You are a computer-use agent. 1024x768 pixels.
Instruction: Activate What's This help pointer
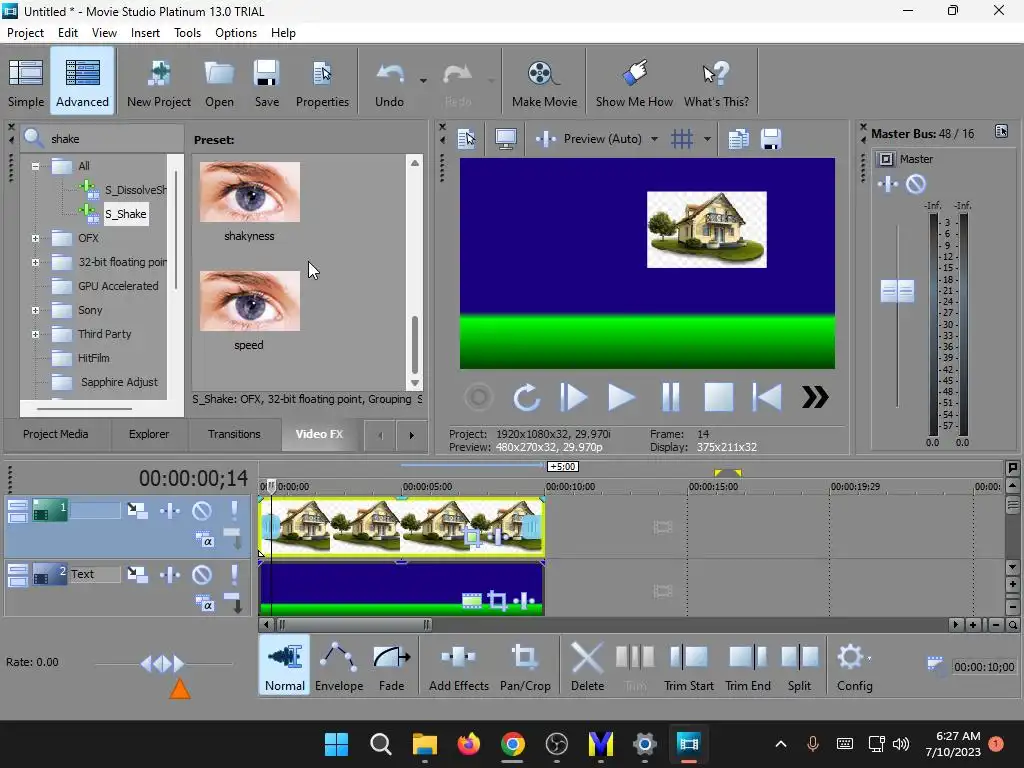(x=716, y=82)
